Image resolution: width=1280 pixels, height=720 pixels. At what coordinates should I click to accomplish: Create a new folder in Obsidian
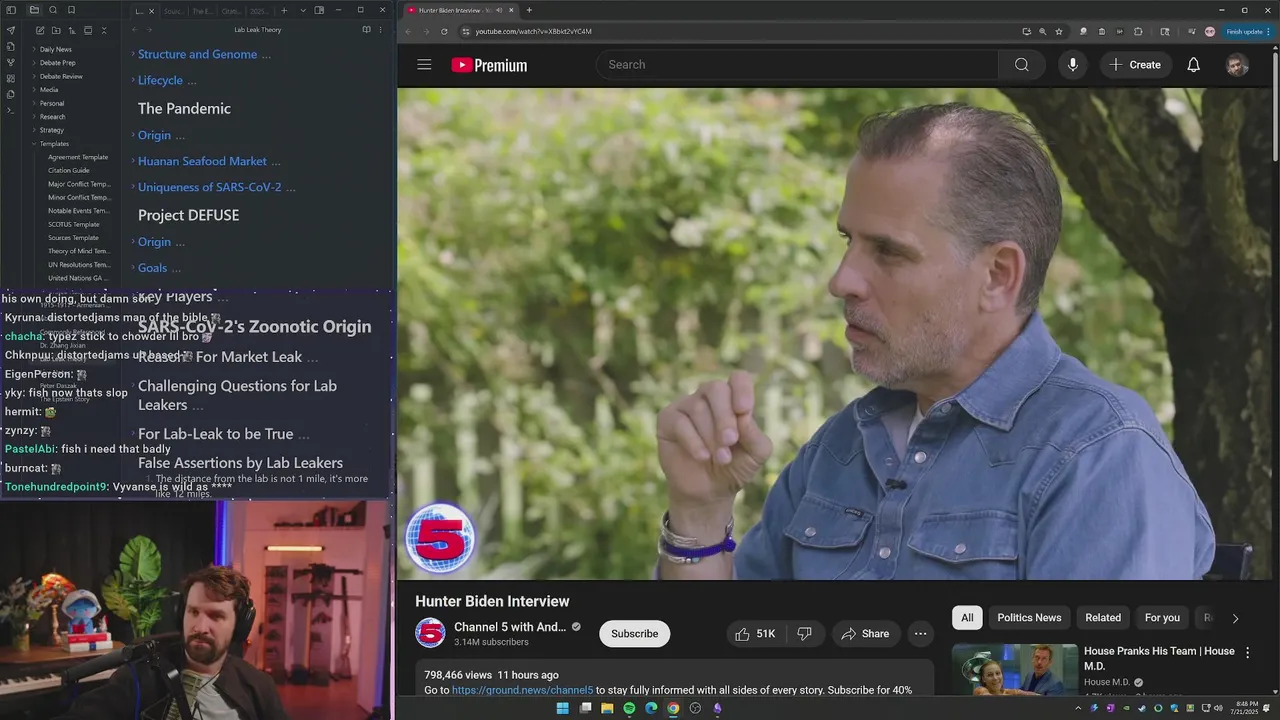[x=56, y=30]
